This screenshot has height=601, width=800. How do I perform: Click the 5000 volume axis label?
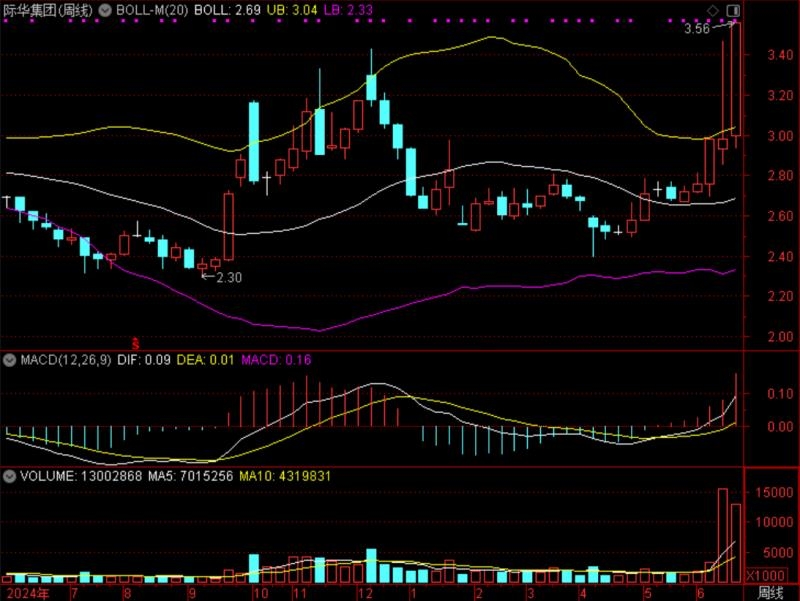(779, 553)
